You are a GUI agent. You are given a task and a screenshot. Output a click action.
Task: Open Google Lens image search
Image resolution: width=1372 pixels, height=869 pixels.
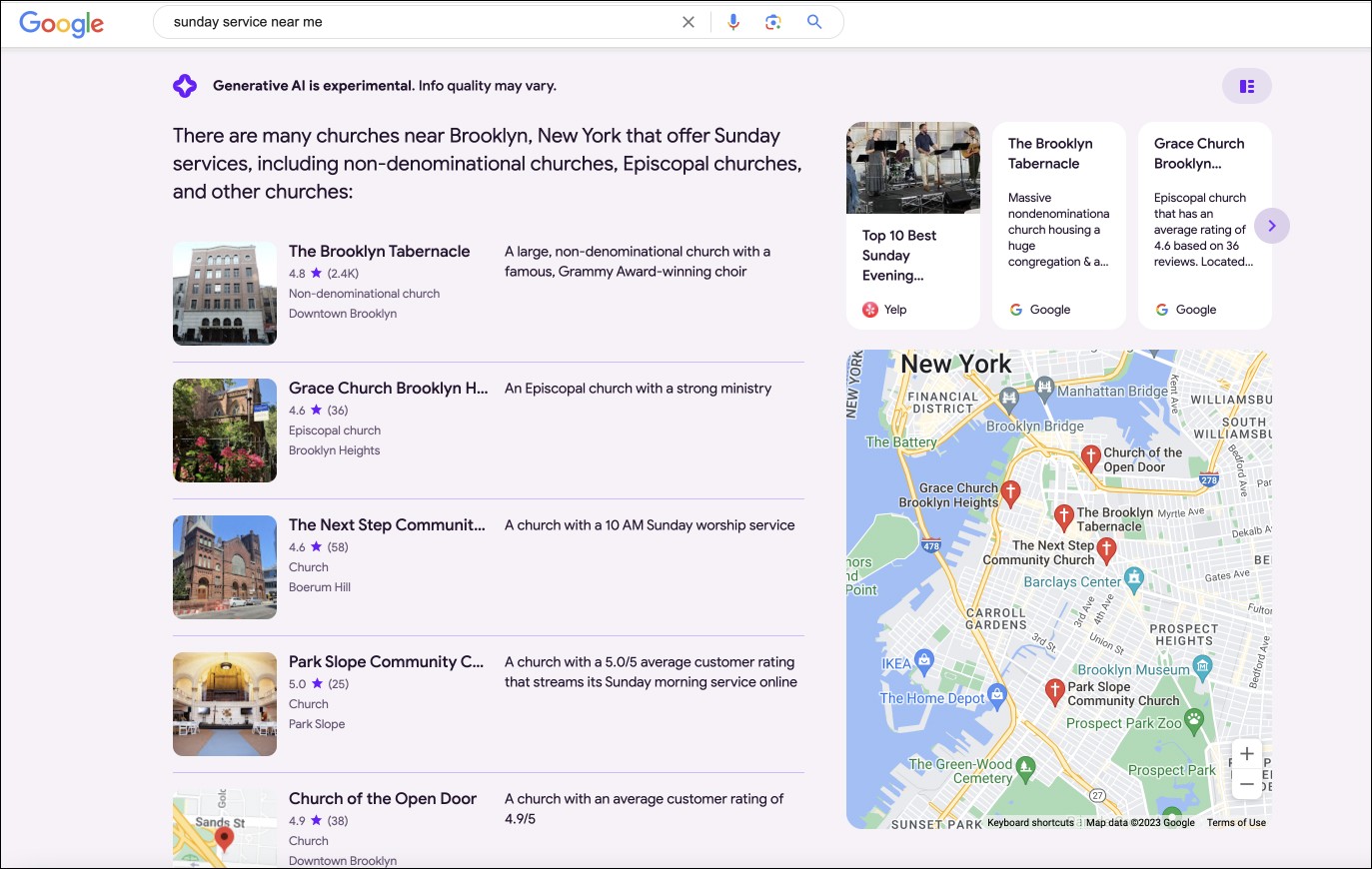point(773,22)
